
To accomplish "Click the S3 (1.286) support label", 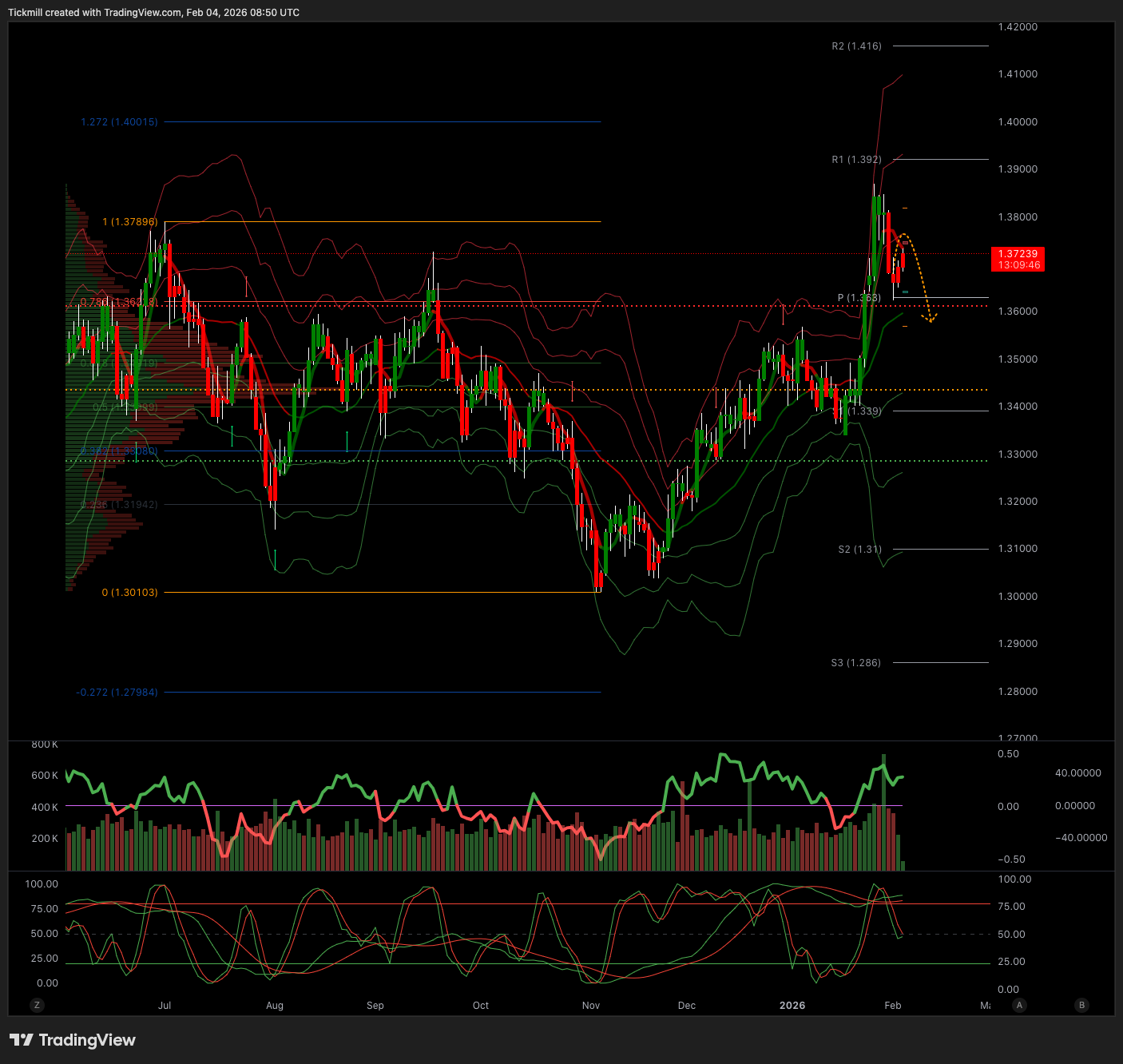I will click(x=855, y=663).
